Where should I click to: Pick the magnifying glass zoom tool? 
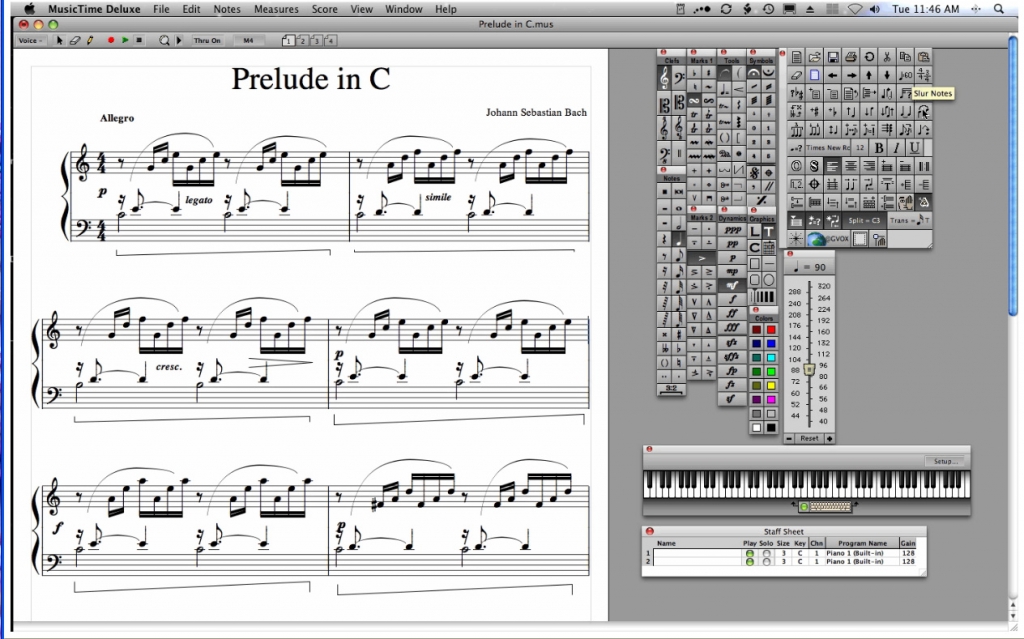point(165,41)
